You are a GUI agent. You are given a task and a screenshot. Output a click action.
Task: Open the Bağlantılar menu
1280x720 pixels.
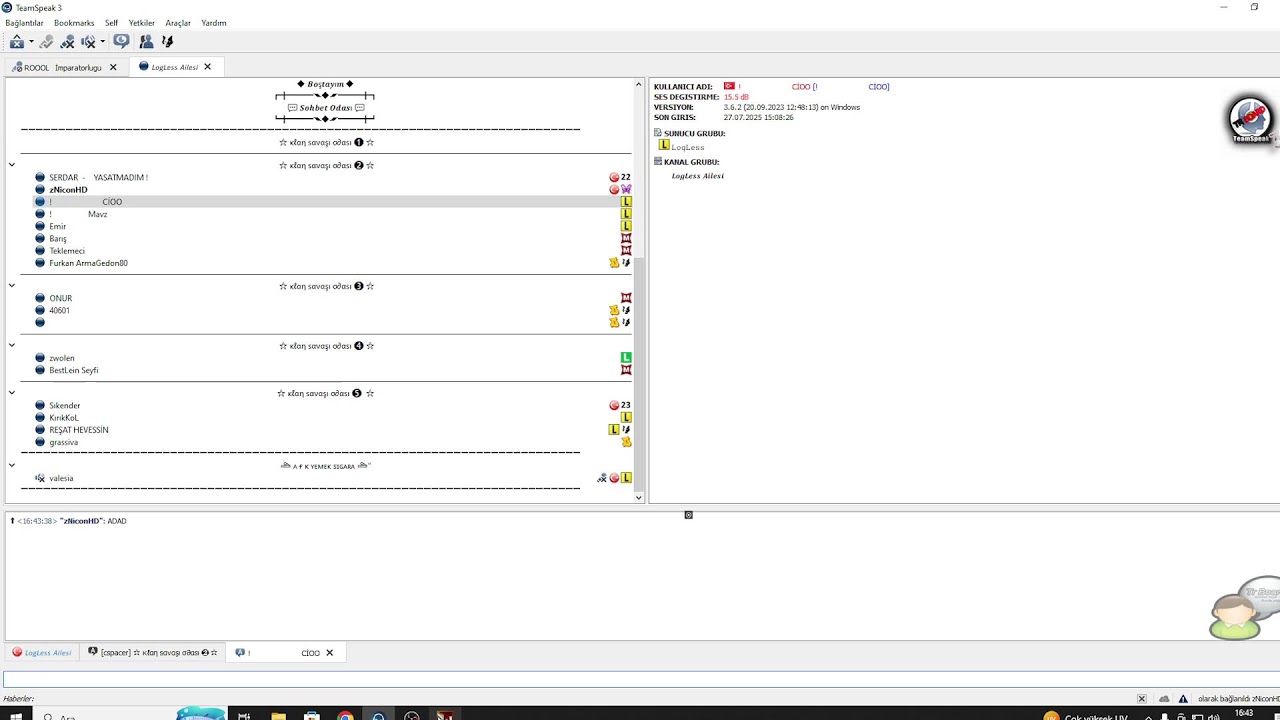point(24,23)
